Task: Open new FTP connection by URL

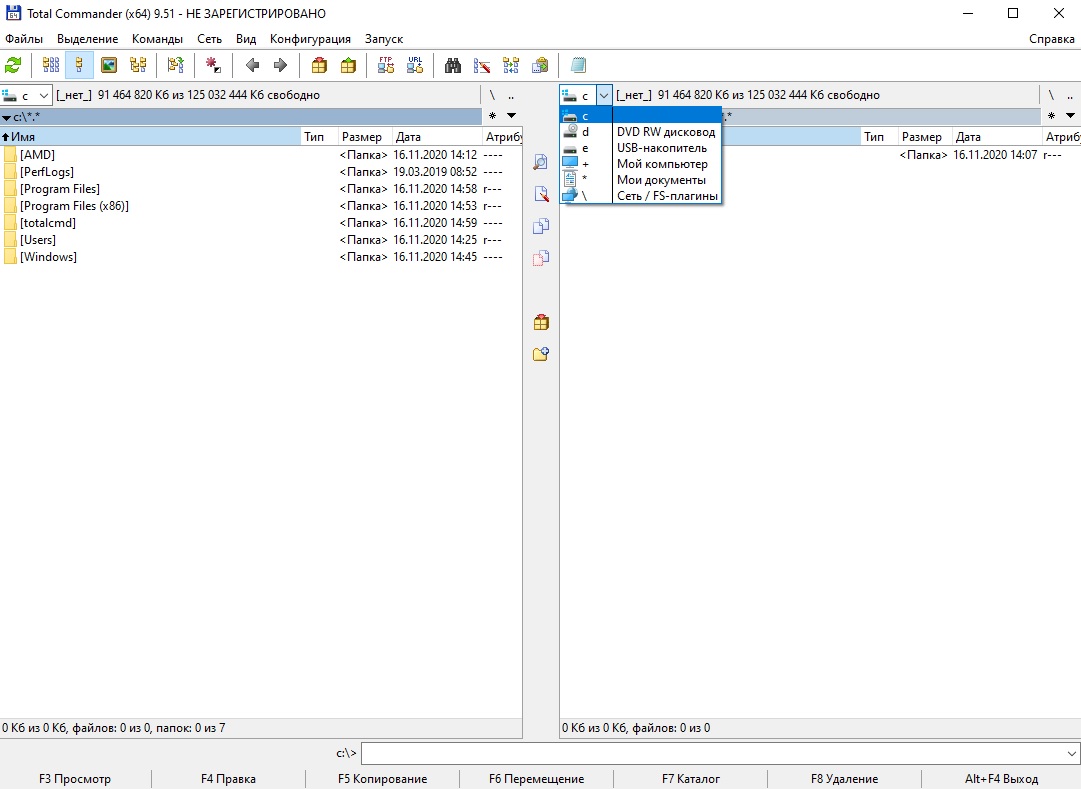Action: click(x=415, y=66)
